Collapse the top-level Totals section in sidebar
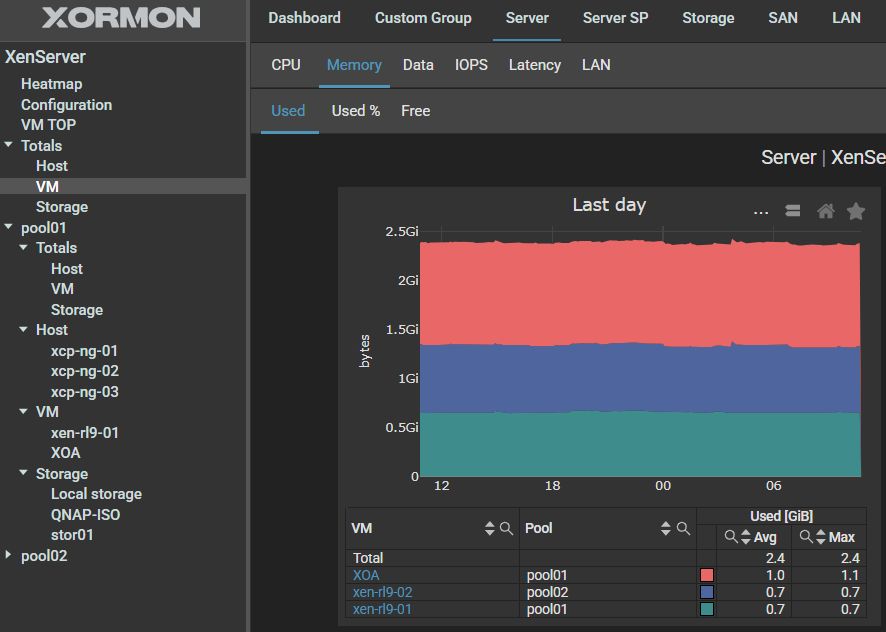This screenshot has width=886, height=632. pos(10,145)
